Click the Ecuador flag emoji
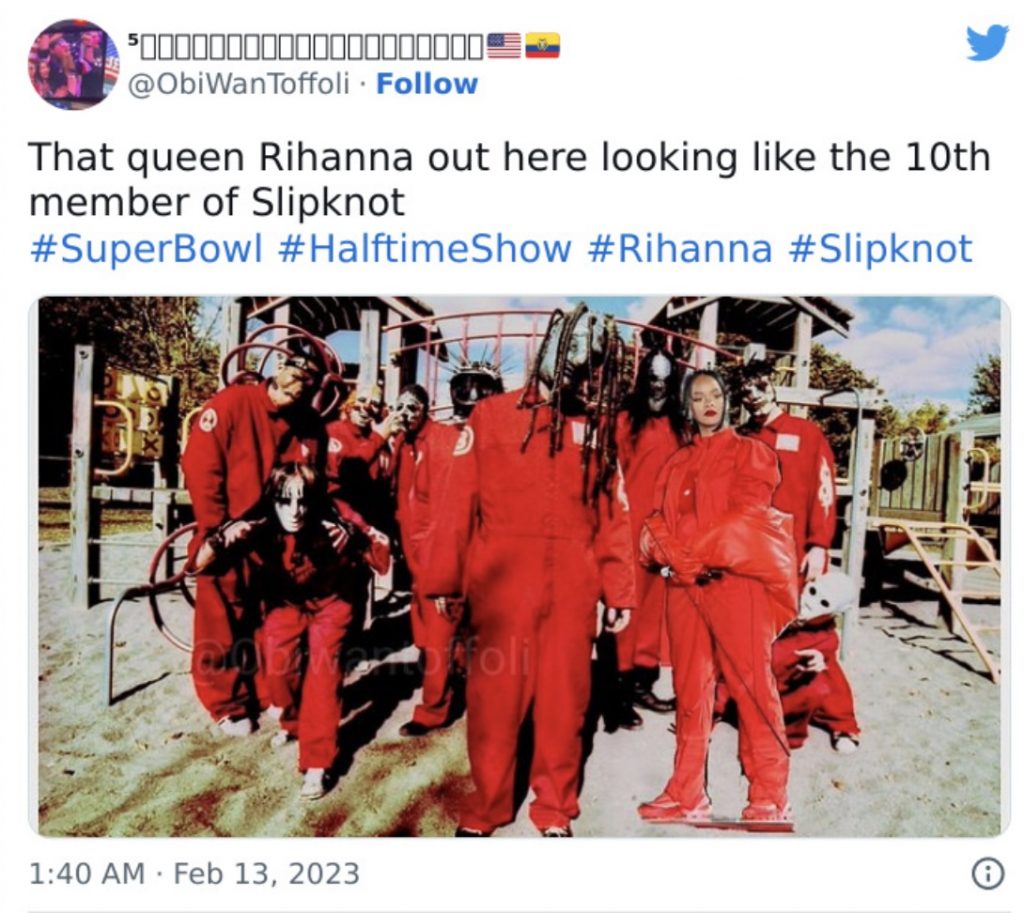The image size is (1024, 913). pos(542,45)
